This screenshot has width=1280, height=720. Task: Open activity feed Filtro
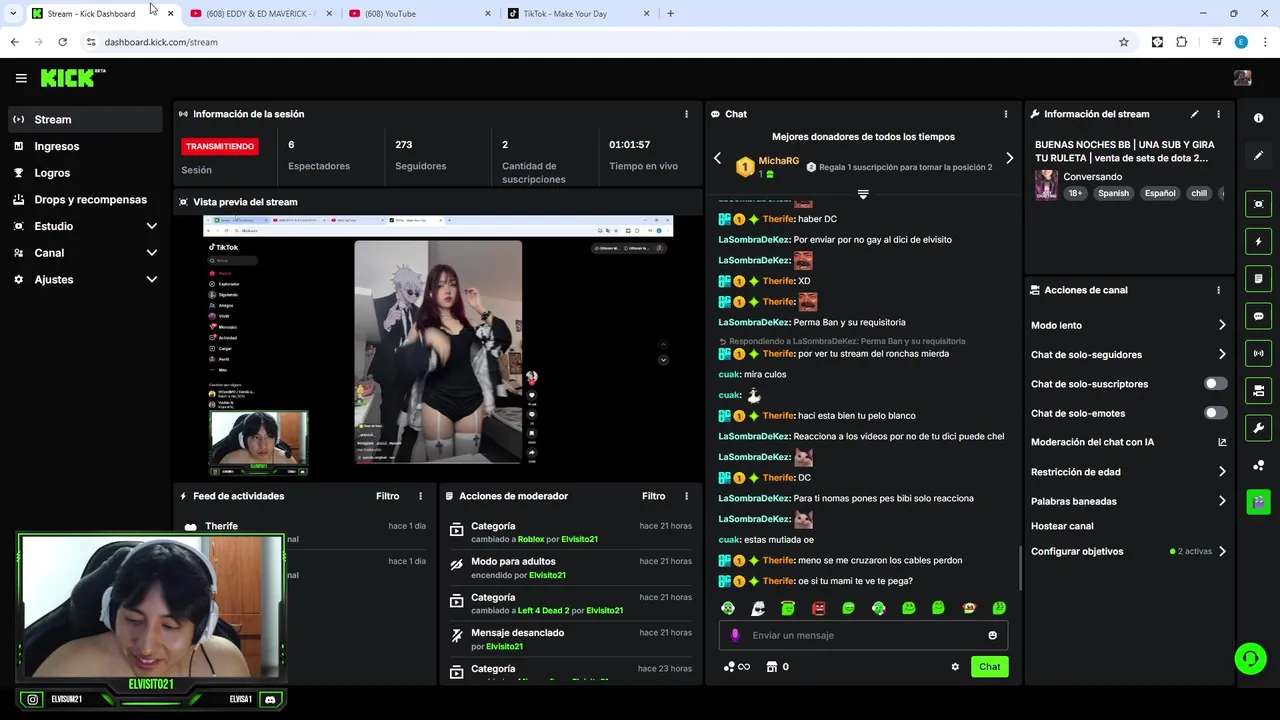[387, 496]
